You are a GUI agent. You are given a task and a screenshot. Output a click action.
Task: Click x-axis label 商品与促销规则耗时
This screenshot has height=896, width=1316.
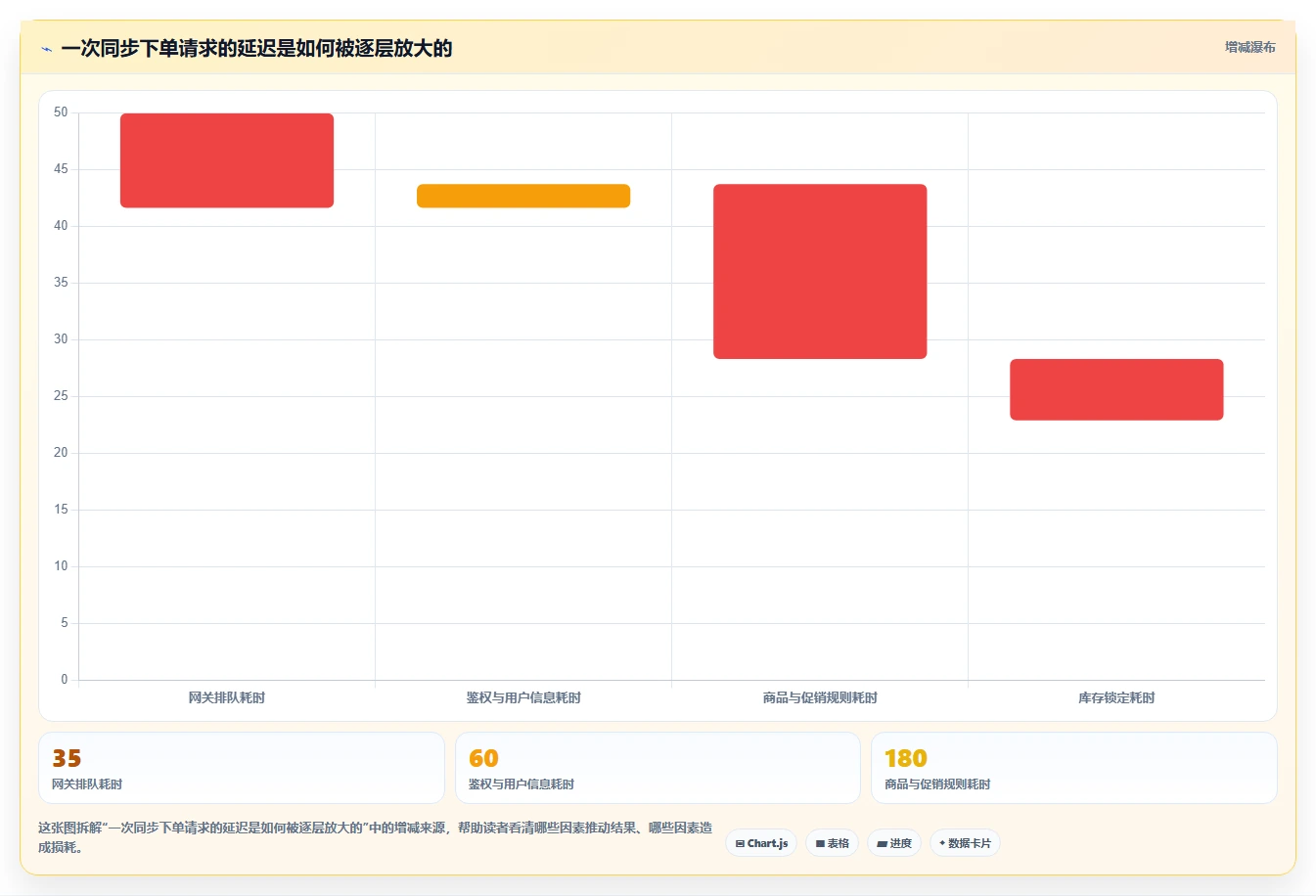(820, 697)
